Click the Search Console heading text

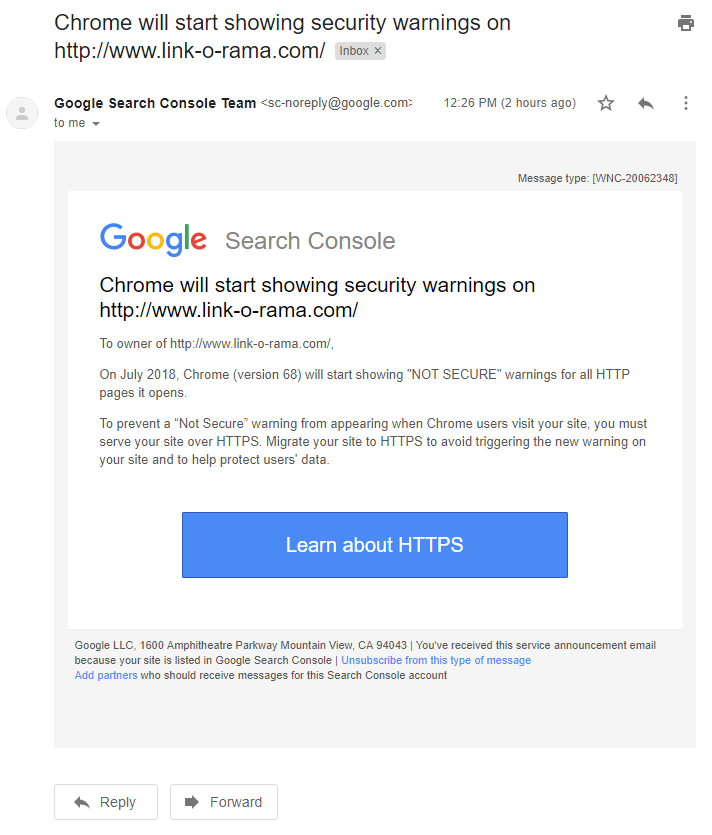click(x=310, y=241)
